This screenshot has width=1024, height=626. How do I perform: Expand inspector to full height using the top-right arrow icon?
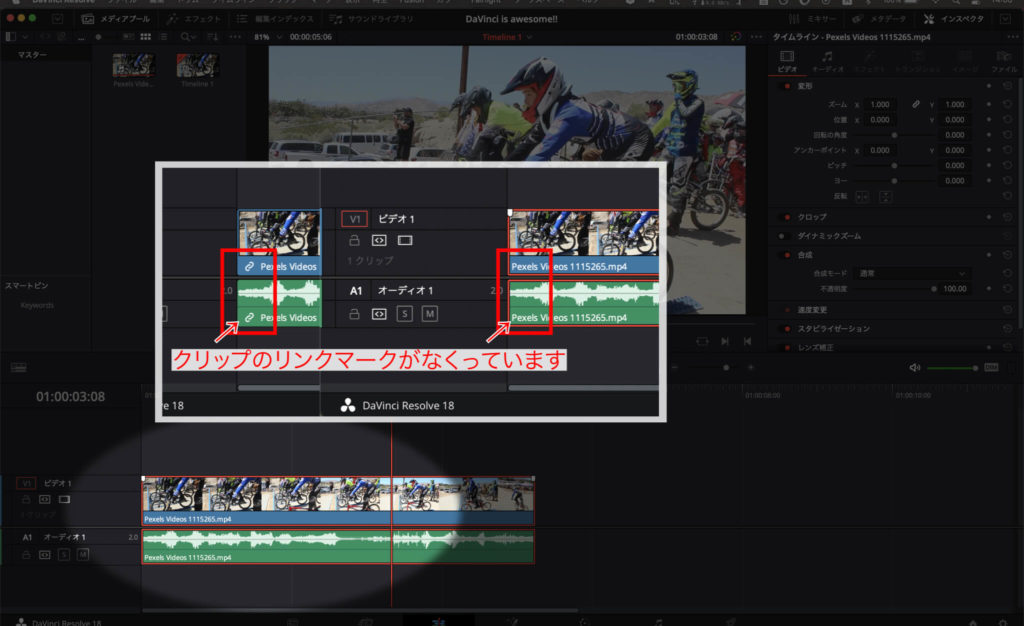[1006, 19]
